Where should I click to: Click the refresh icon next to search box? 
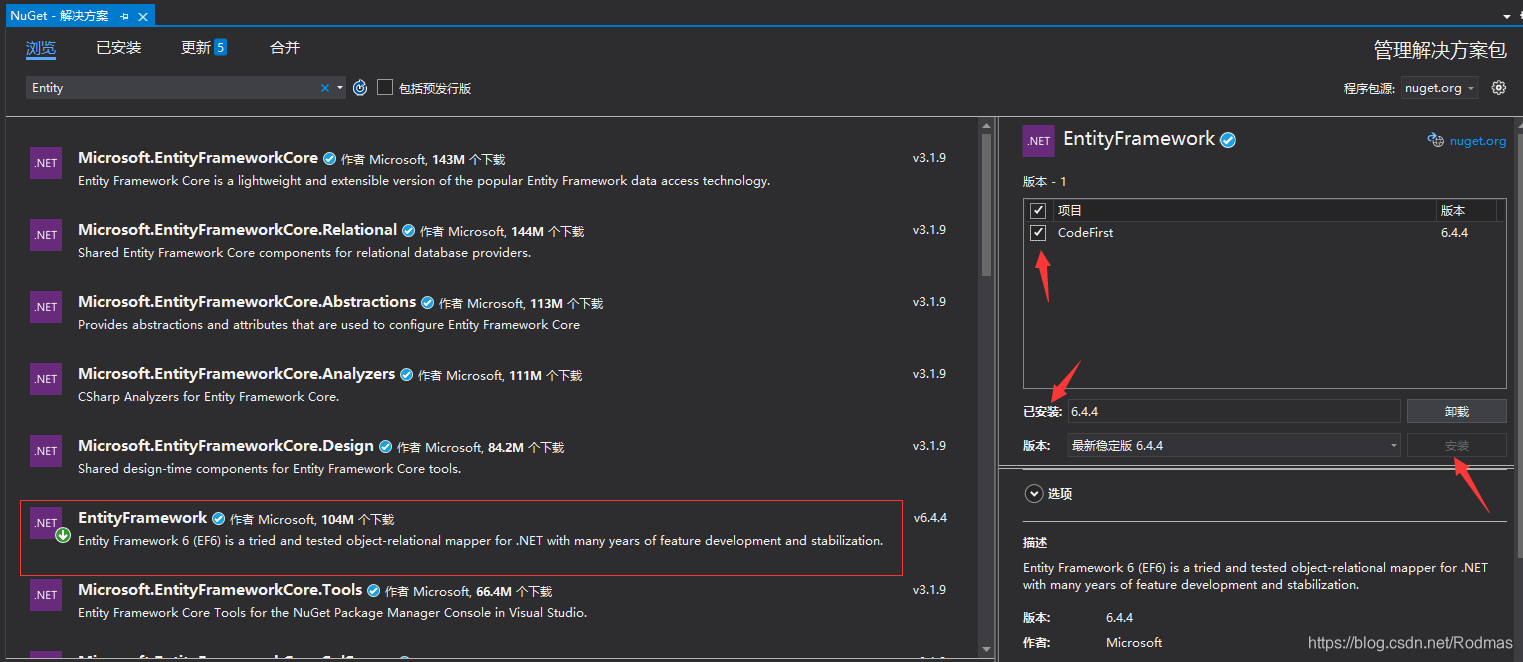[361, 88]
